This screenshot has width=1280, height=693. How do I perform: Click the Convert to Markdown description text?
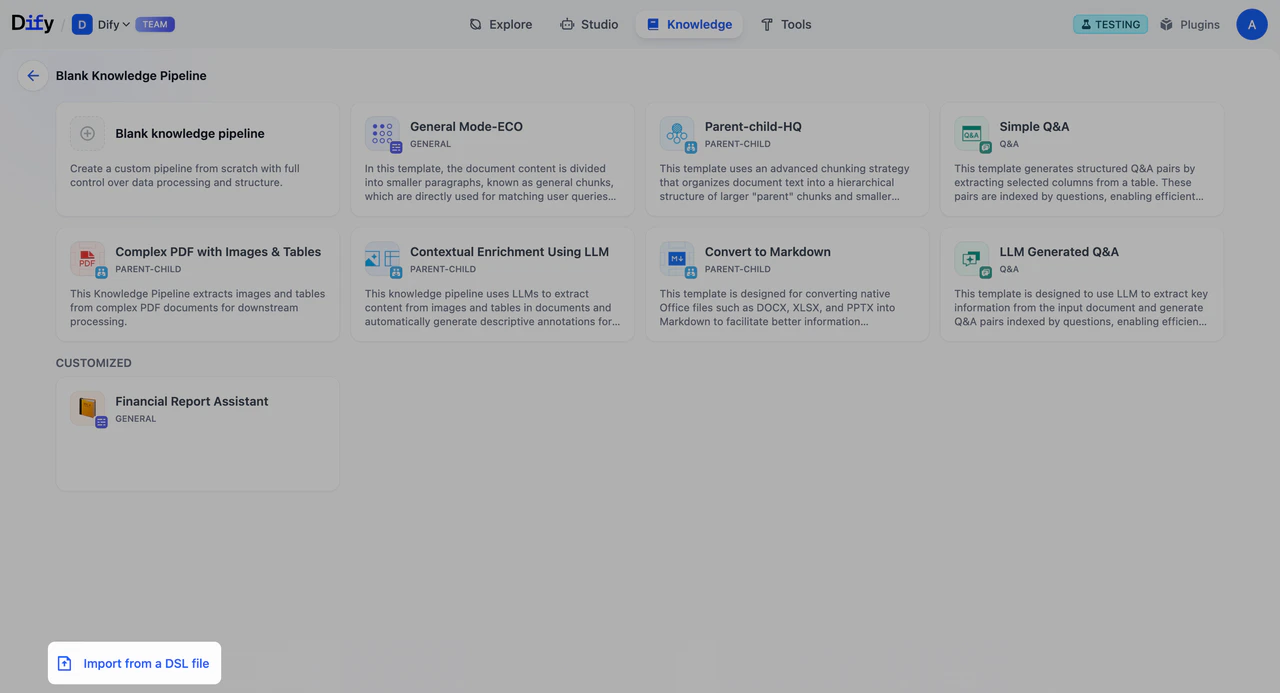[778, 308]
